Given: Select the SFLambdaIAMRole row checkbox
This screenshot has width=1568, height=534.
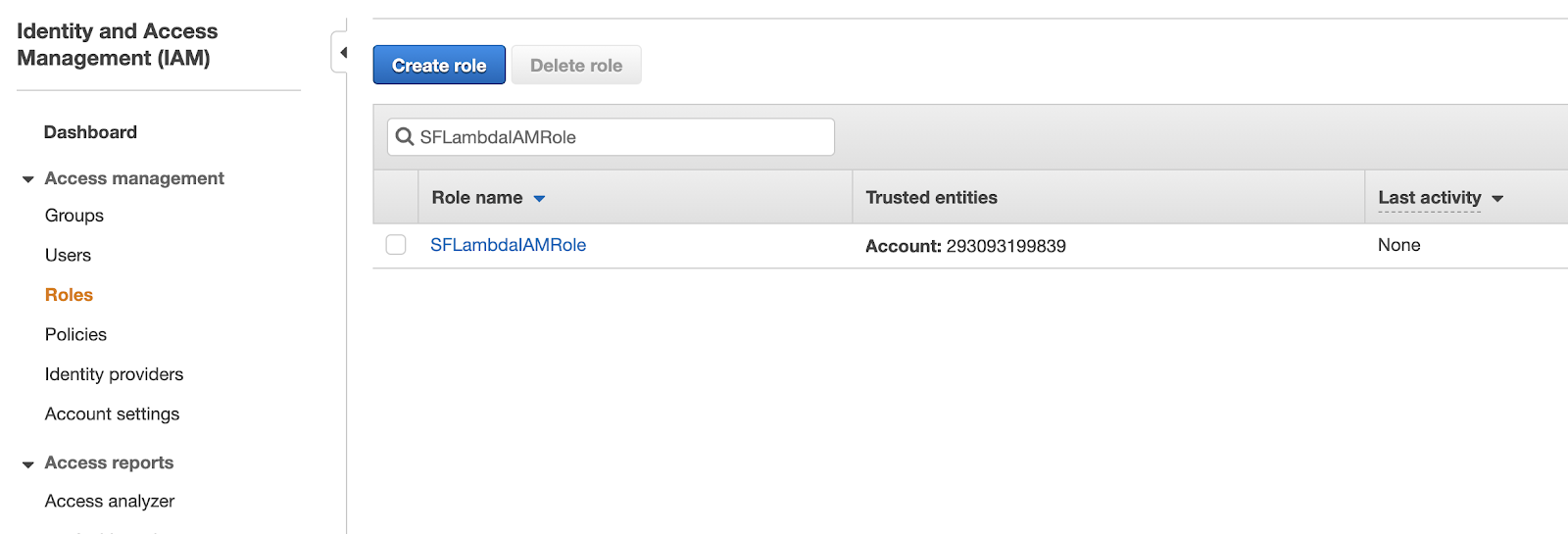Looking at the screenshot, I should (396, 245).
